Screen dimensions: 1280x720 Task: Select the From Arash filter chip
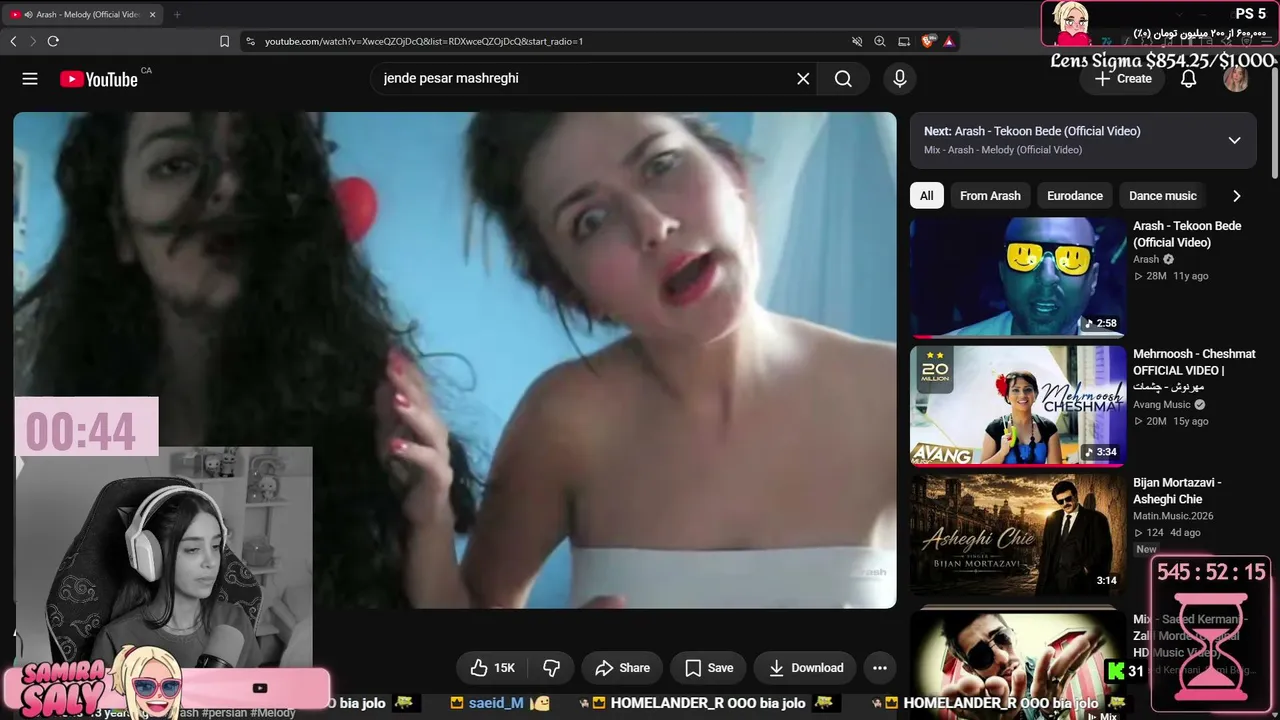[x=990, y=196]
